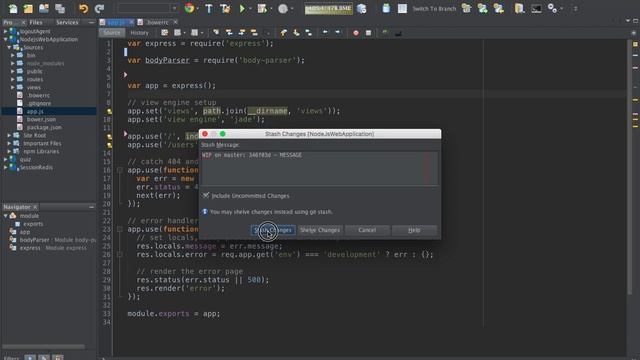Image resolution: width=640 pixels, height=360 pixels.
Task: Open the .bowerrc editor tab
Action: [157, 22]
